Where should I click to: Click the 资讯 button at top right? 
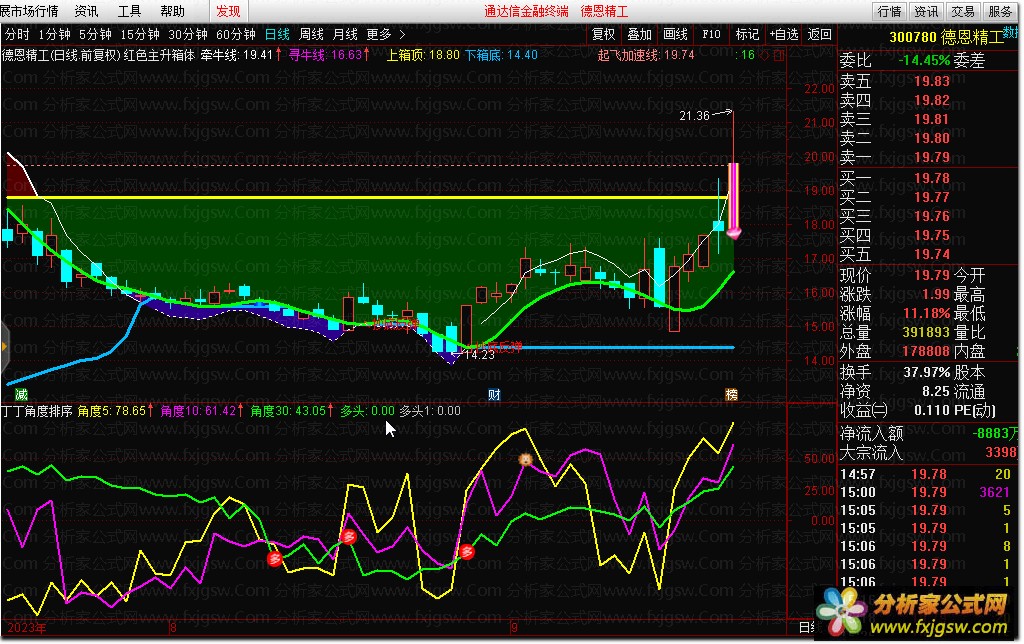pyautogui.click(x=926, y=11)
